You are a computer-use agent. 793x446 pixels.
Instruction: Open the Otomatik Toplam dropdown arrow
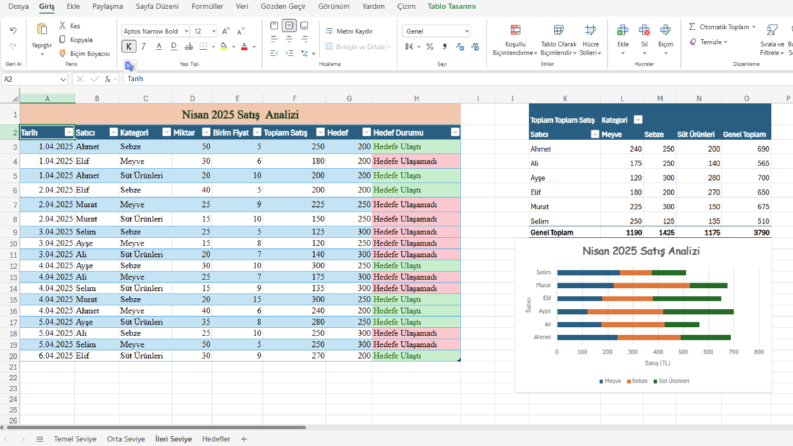click(x=754, y=27)
